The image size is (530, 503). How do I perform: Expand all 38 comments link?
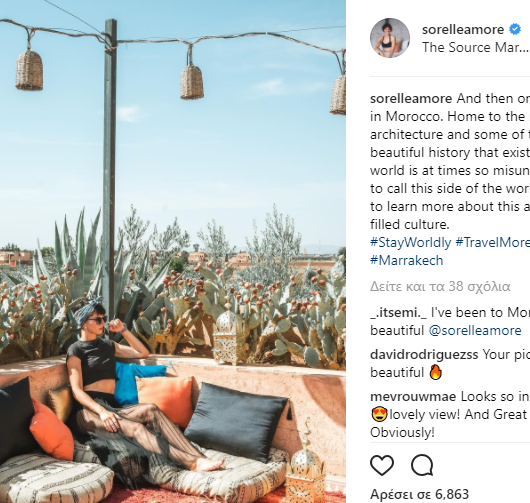[x=440, y=287]
